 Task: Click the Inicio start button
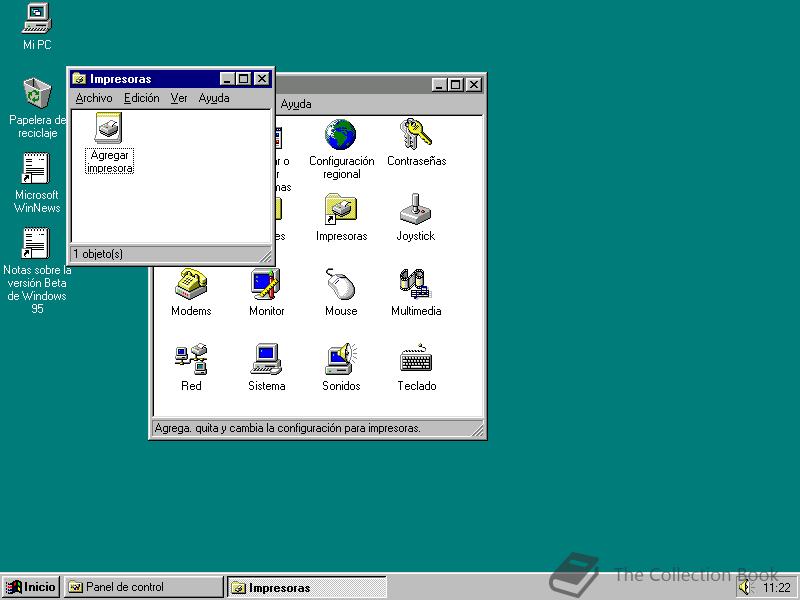click(31, 587)
